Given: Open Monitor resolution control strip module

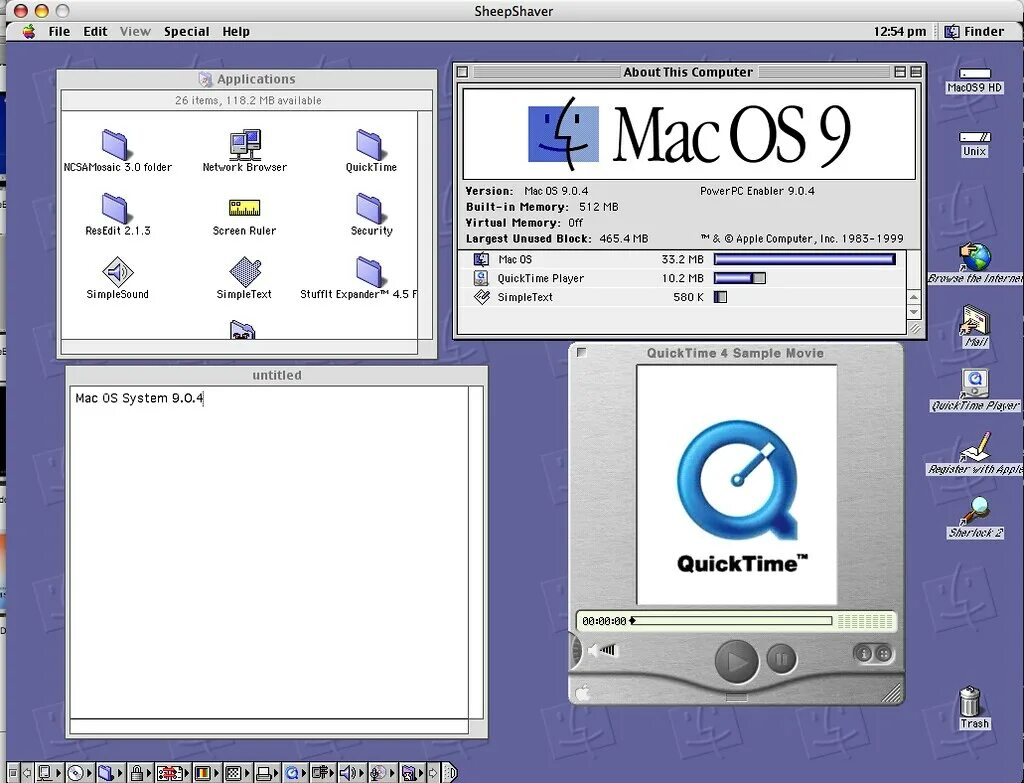Looking at the screenshot, I should point(238,773).
